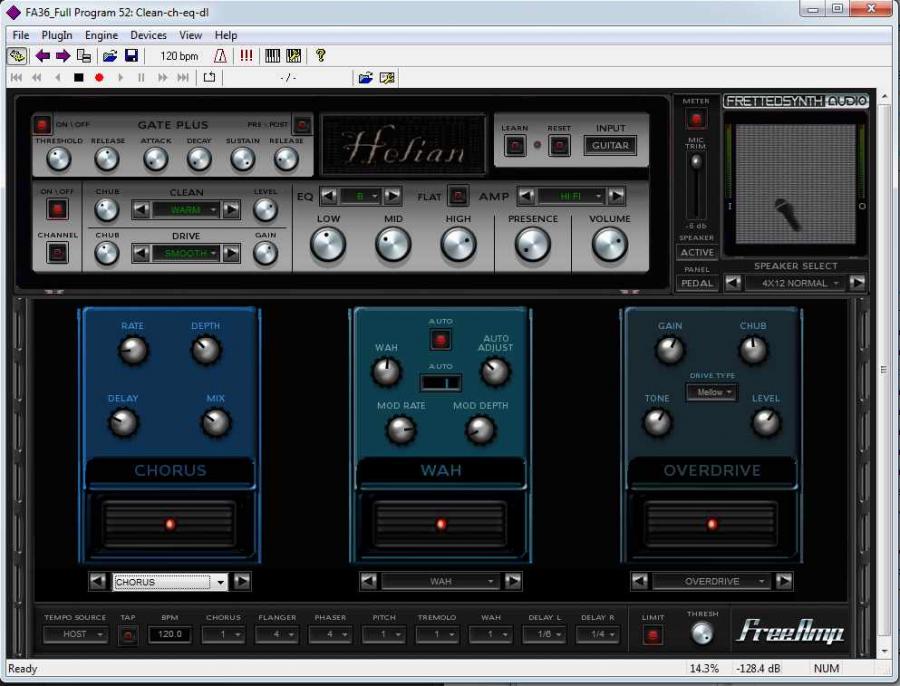900x686 pixels.
Task: Click the yellow question mark help icon
Action: click(320, 56)
